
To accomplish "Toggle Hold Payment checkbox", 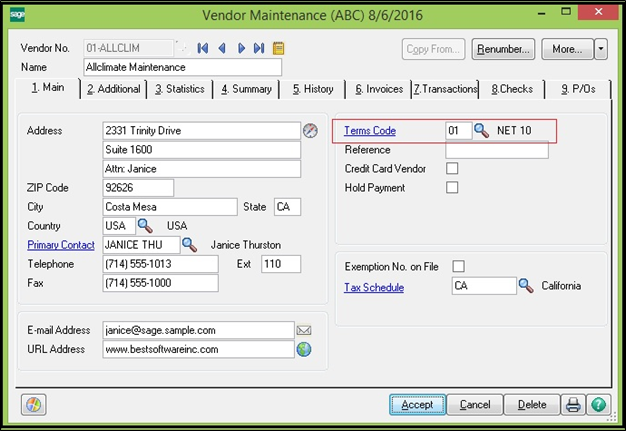I will pos(452,188).
